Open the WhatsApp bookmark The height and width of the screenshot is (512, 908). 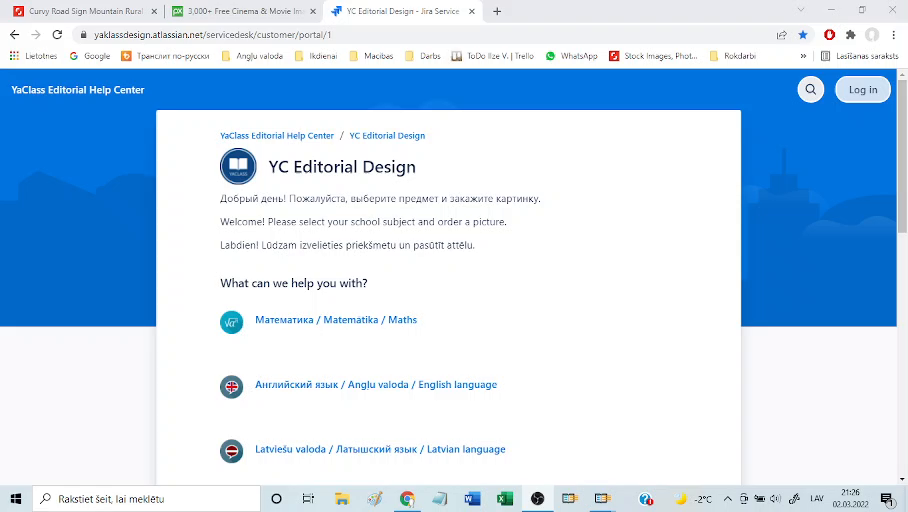pos(571,56)
